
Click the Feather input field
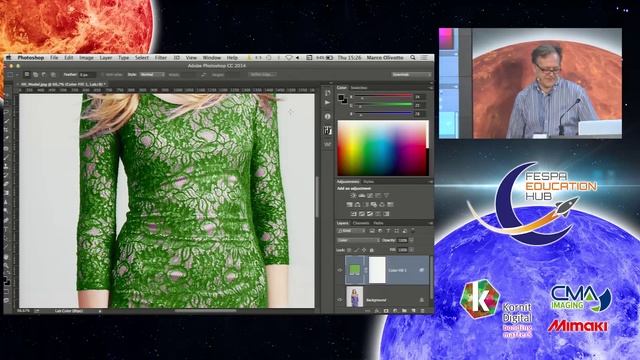(87, 75)
